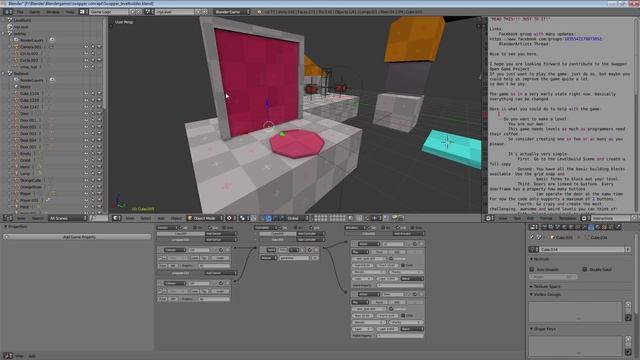Image resolution: width=640 pixels, height=360 pixels.
Task: Adjust the Auto Smooth Angle slider
Action: pyautogui.click(x=553, y=277)
